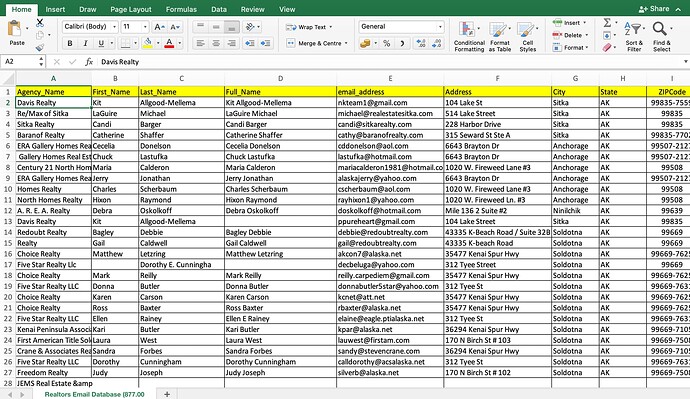The width and height of the screenshot is (690, 399).
Task: Add a new sheet with plus
Action: click(167, 394)
